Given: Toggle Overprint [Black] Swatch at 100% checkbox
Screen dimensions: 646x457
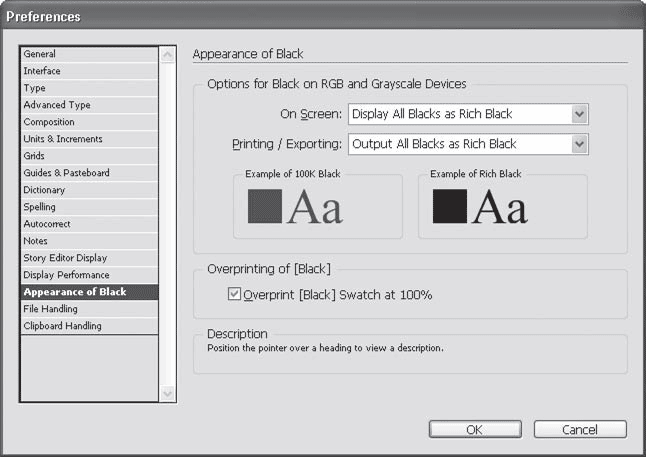Looking at the screenshot, I should click(x=235, y=295).
